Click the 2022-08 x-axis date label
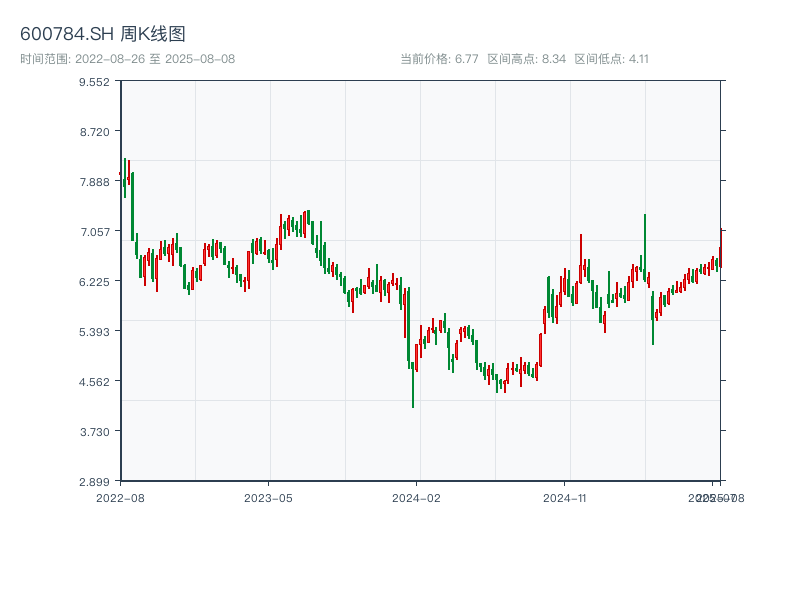 (120, 497)
